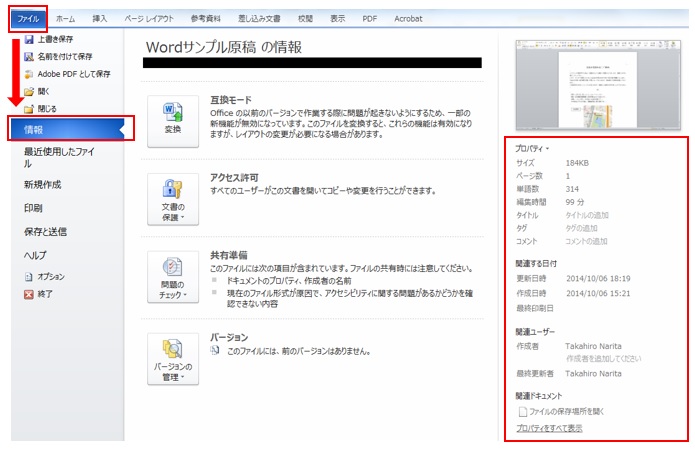This screenshot has height=450, width=695.
Task: Click the Wordサンプル原稿 の情報 title
Action: [224, 47]
